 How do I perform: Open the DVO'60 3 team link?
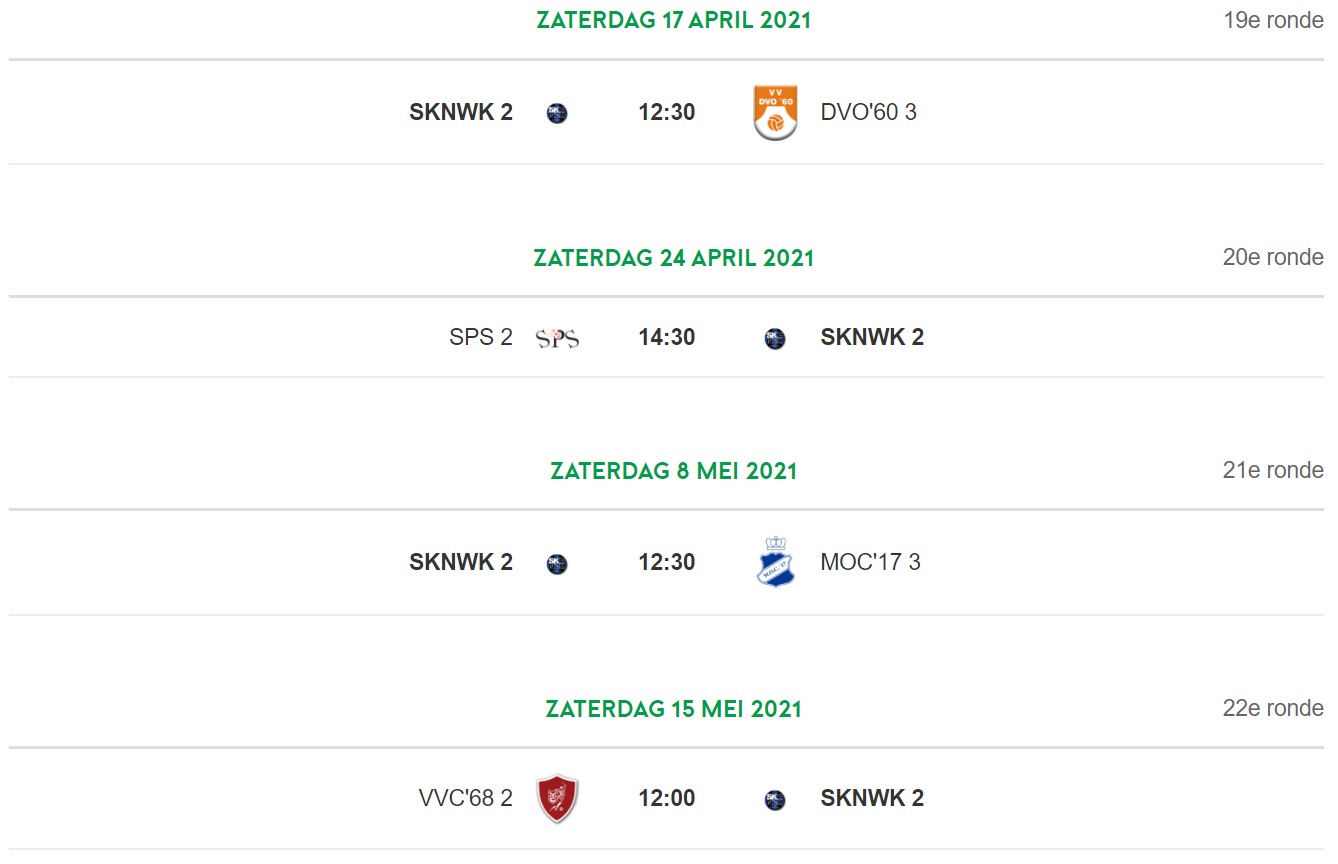coord(868,112)
